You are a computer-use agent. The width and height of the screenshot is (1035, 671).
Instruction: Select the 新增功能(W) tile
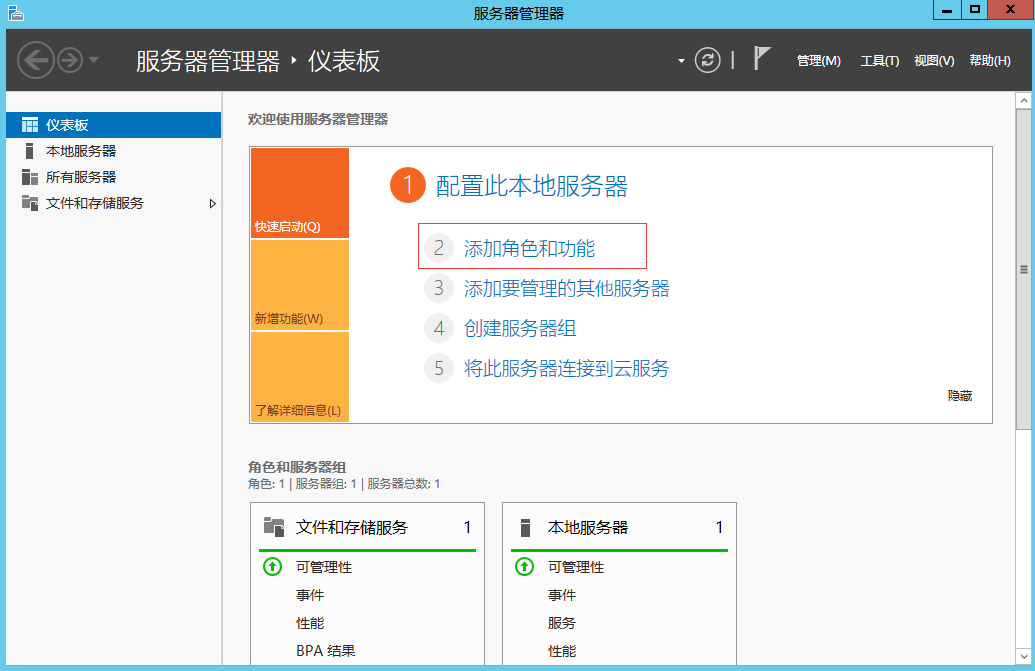[x=299, y=285]
